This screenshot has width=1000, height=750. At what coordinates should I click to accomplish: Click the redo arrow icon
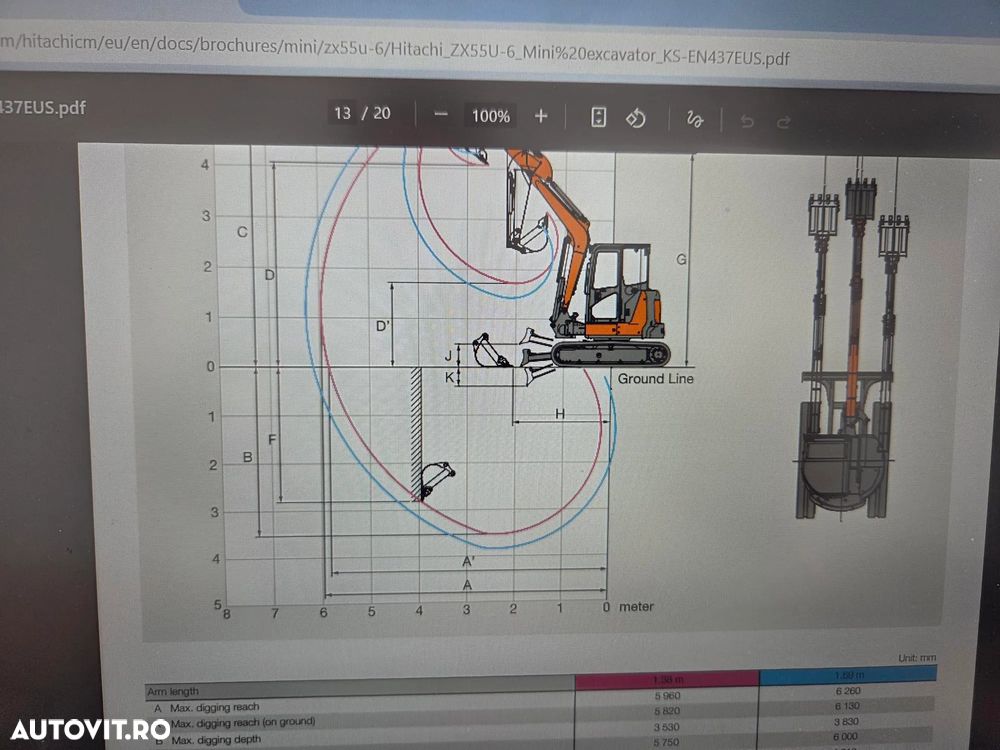pos(784,121)
